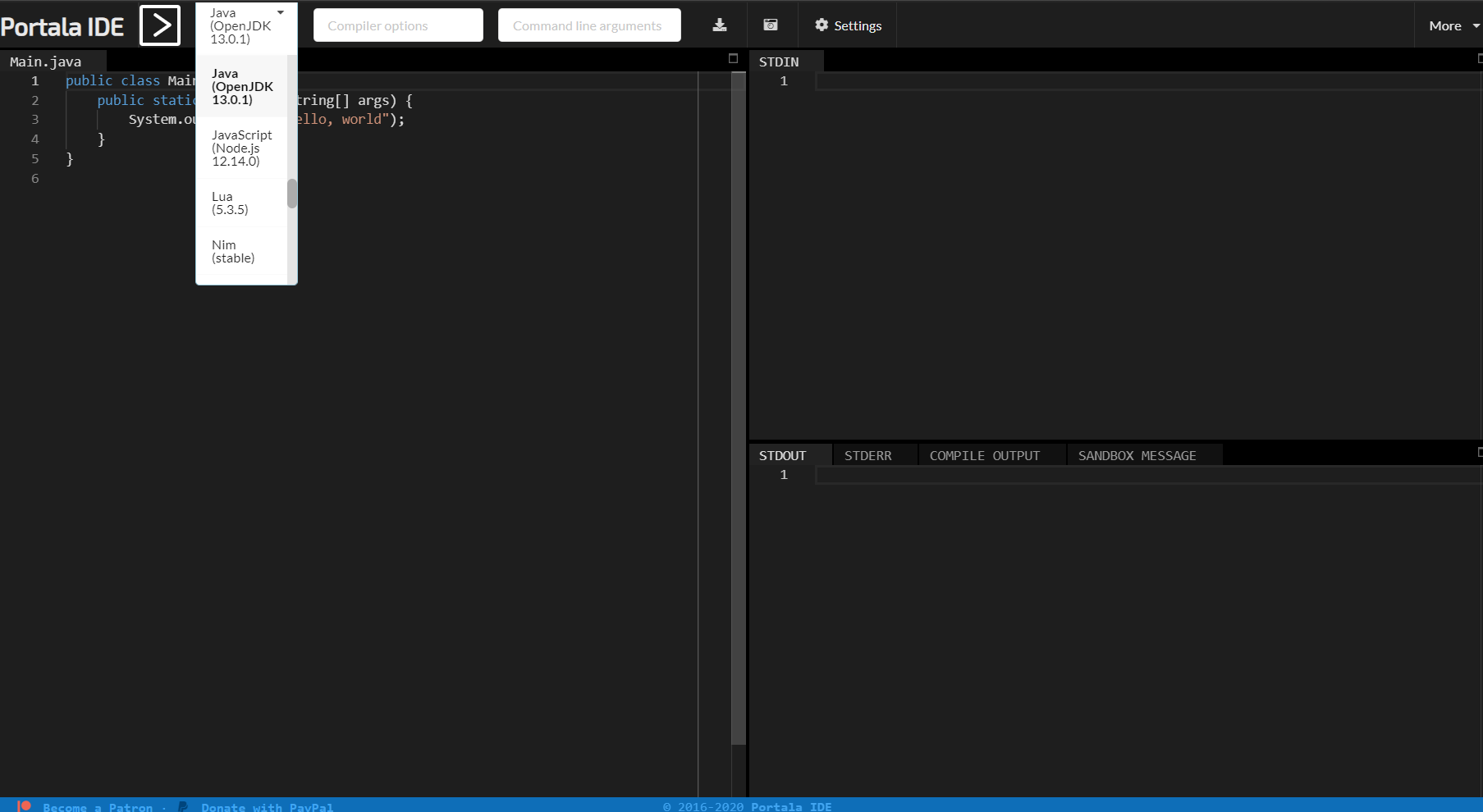Click the PayPal icon in footer

(183, 806)
